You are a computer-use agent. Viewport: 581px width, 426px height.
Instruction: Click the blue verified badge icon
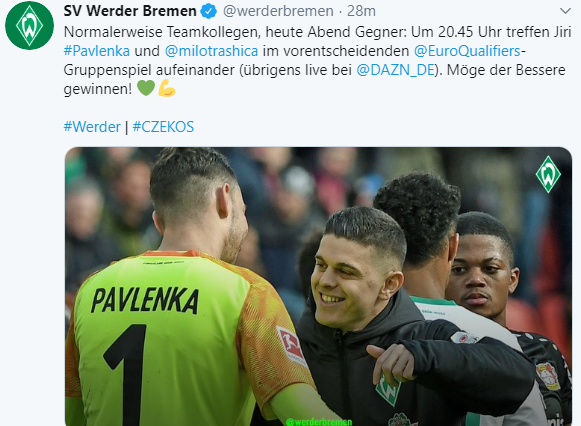pos(209,11)
